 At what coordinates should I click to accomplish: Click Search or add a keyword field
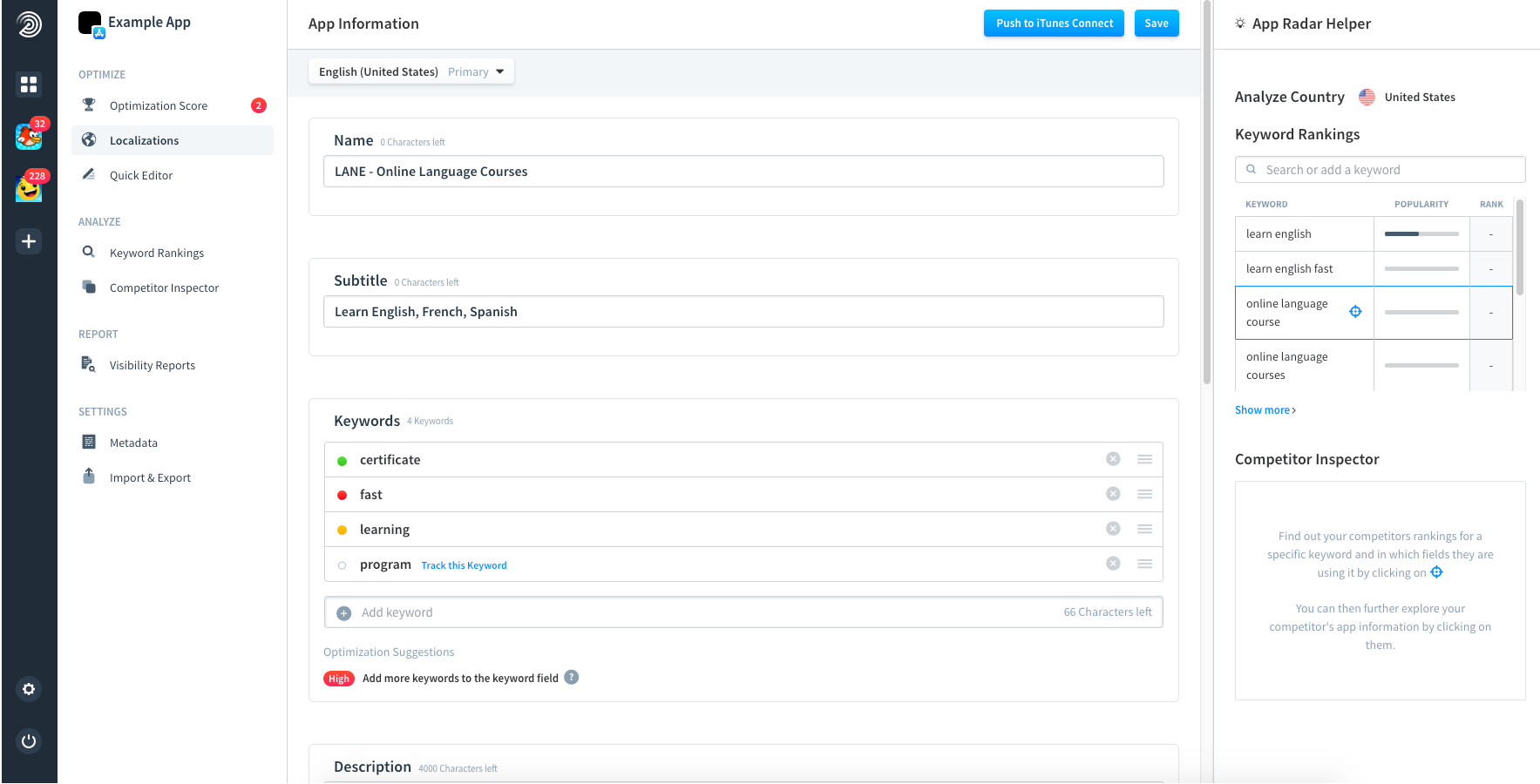[1381, 170]
